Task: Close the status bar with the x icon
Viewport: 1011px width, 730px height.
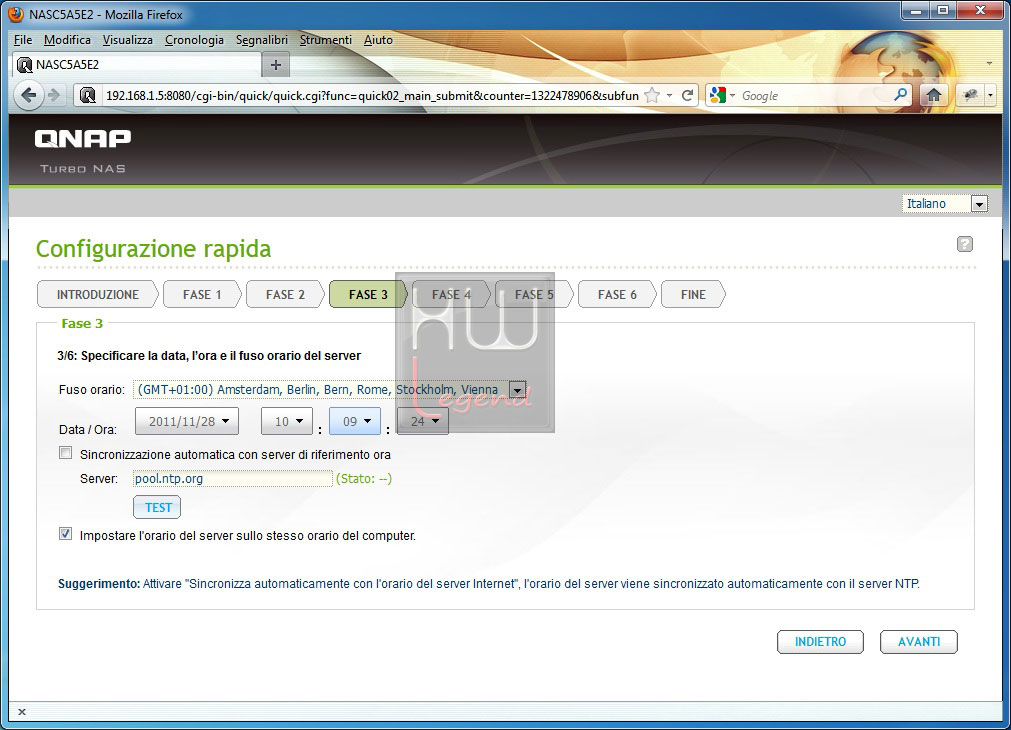Action: pos(22,712)
